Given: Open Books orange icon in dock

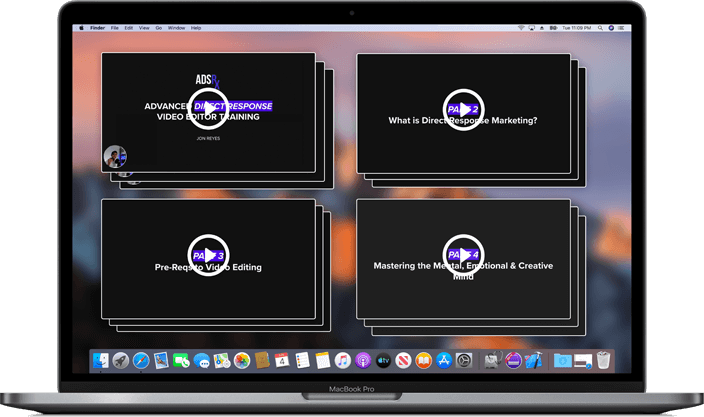Looking at the screenshot, I should pyautogui.click(x=423, y=360).
